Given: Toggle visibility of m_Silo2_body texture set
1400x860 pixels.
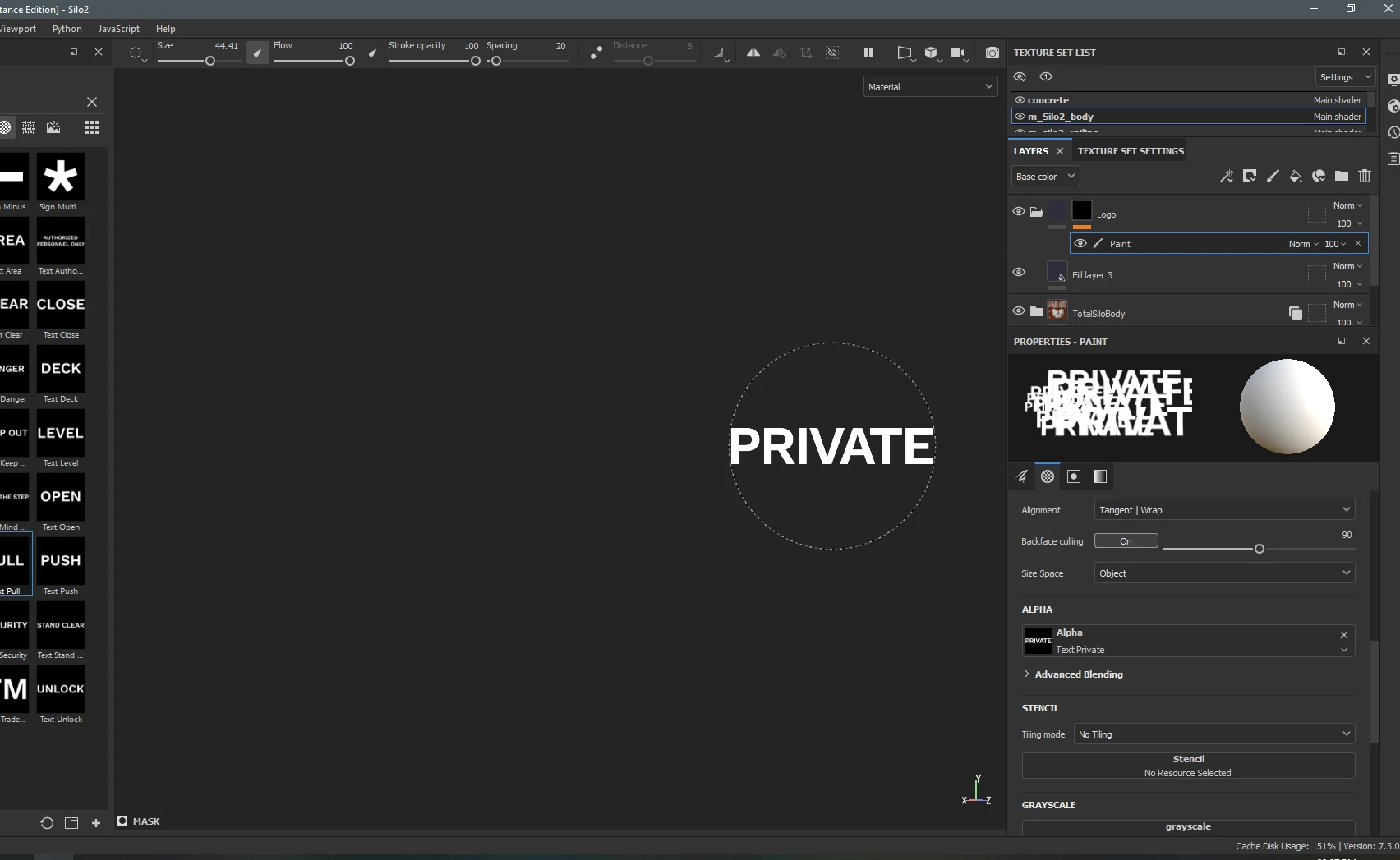Looking at the screenshot, I should tap(1020, 116).
